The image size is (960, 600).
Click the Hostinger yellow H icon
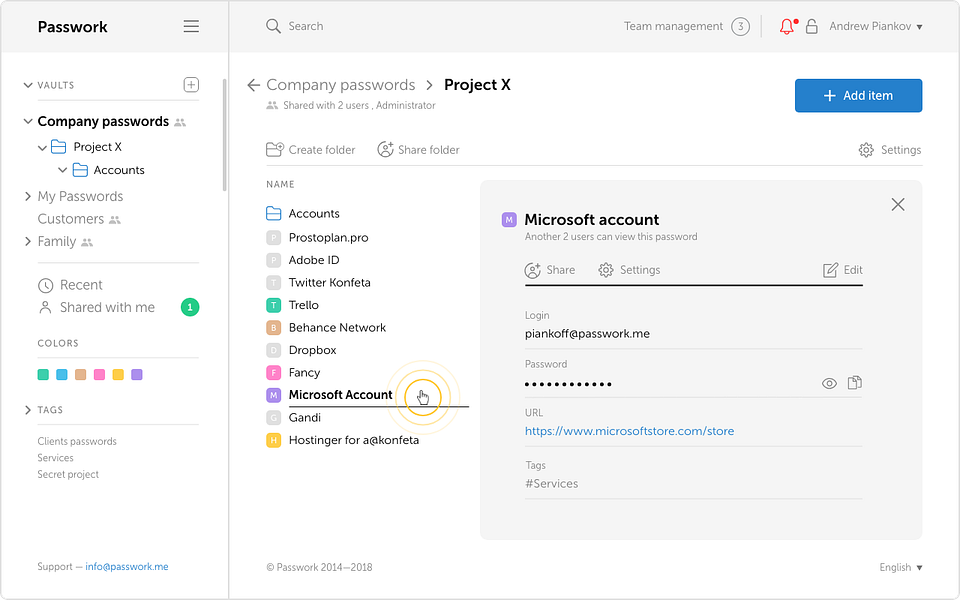coord(274,440)
